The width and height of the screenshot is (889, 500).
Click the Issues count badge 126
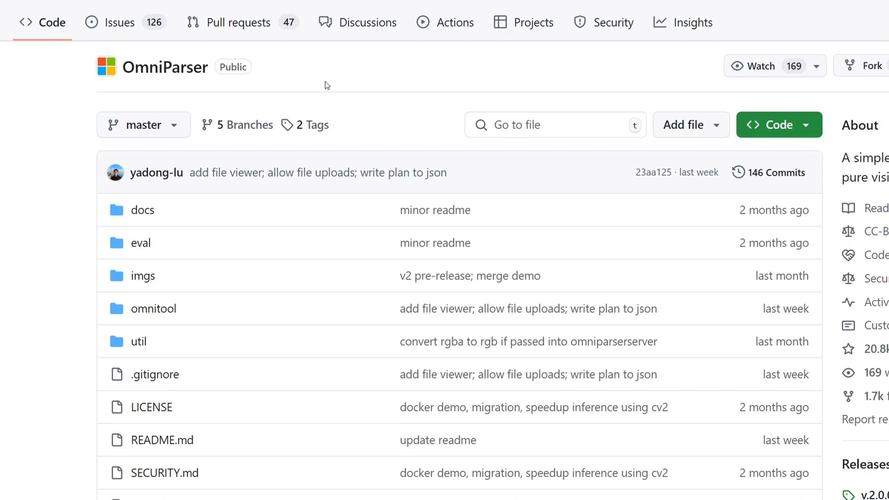(x=154, y=22)
